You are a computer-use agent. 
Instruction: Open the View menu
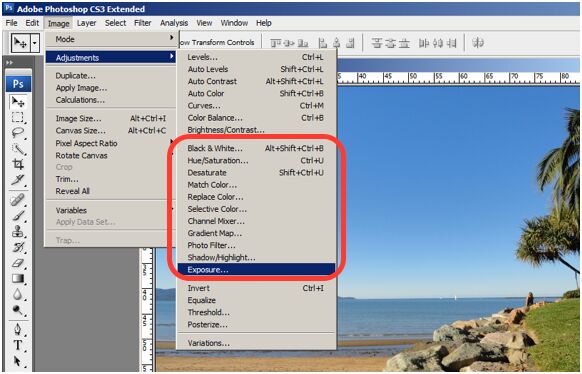[x=204, y=23]
